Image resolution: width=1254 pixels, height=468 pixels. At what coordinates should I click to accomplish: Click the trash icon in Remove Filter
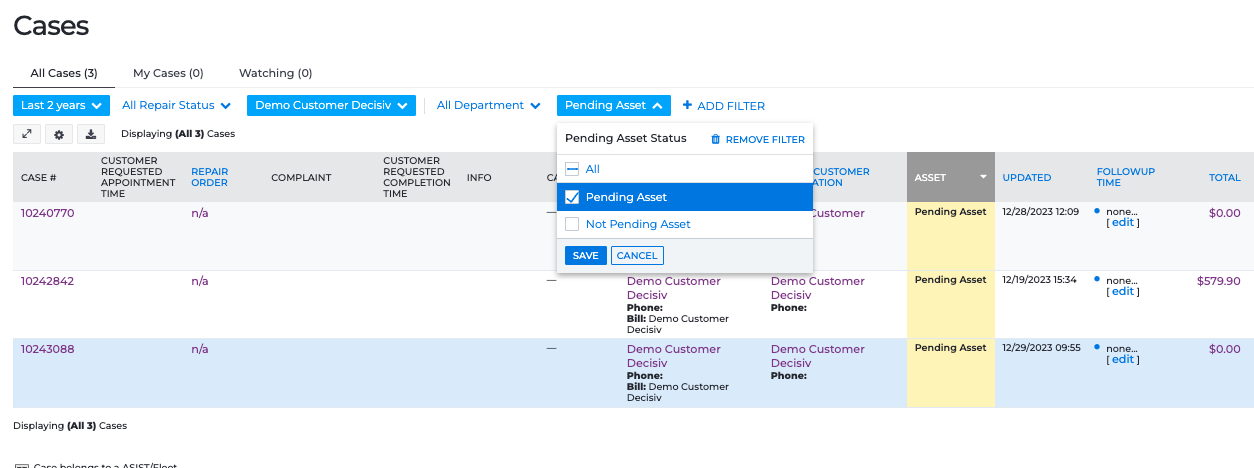715,140
